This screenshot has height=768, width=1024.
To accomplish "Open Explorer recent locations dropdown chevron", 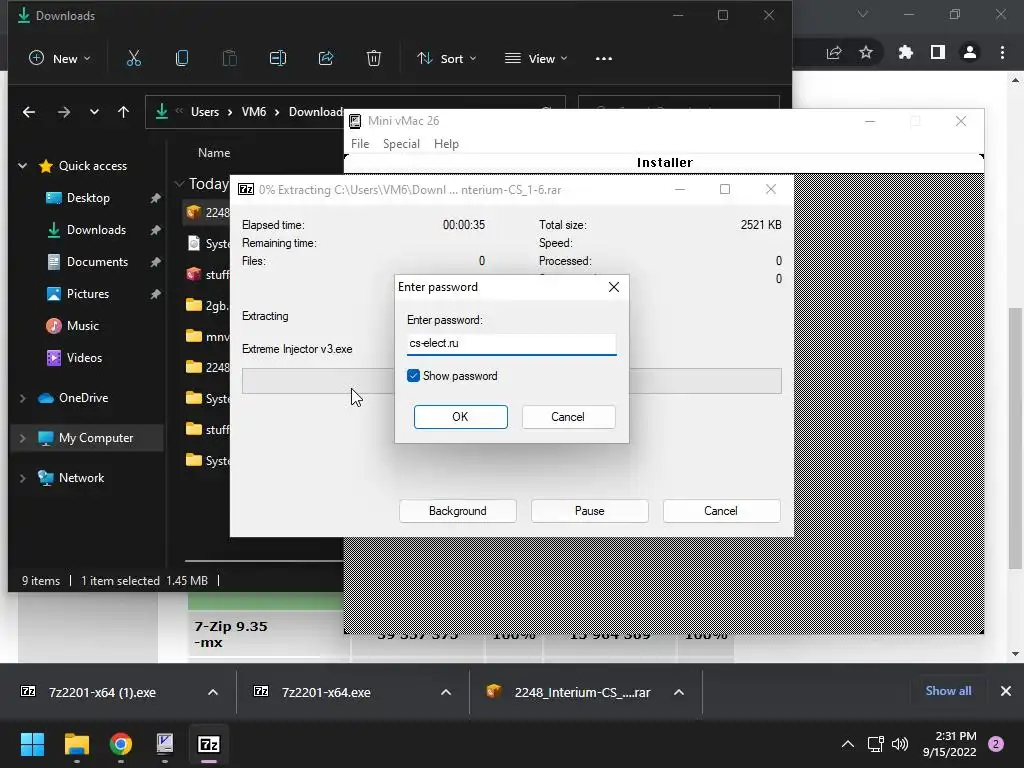I will tap(94, 112).
